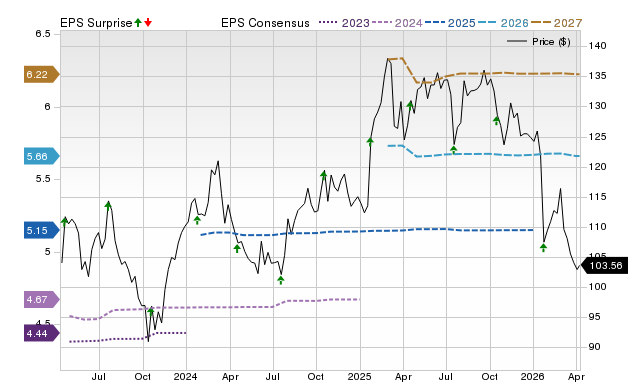Click the green surprise arrow on the 2026 consensus line
The width and height of the screenshot is (640, 382).
coord(453,150)
